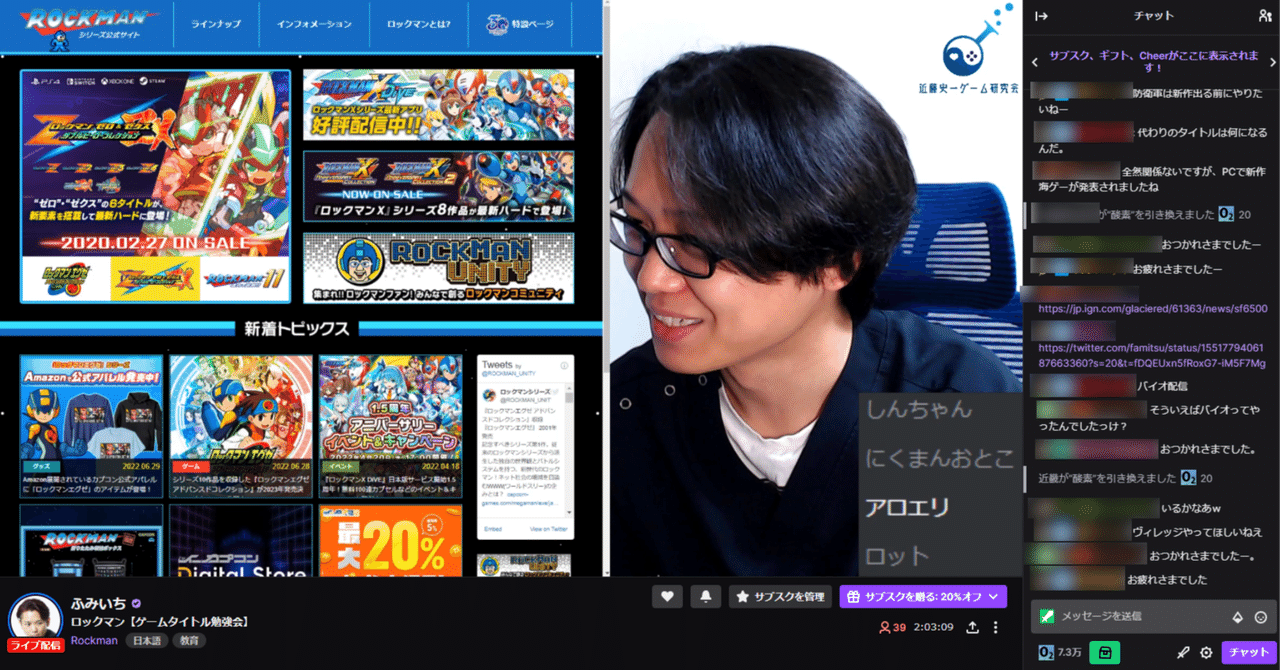
Task: Send message with the チャット button
Action: [x=1248, y=652]
